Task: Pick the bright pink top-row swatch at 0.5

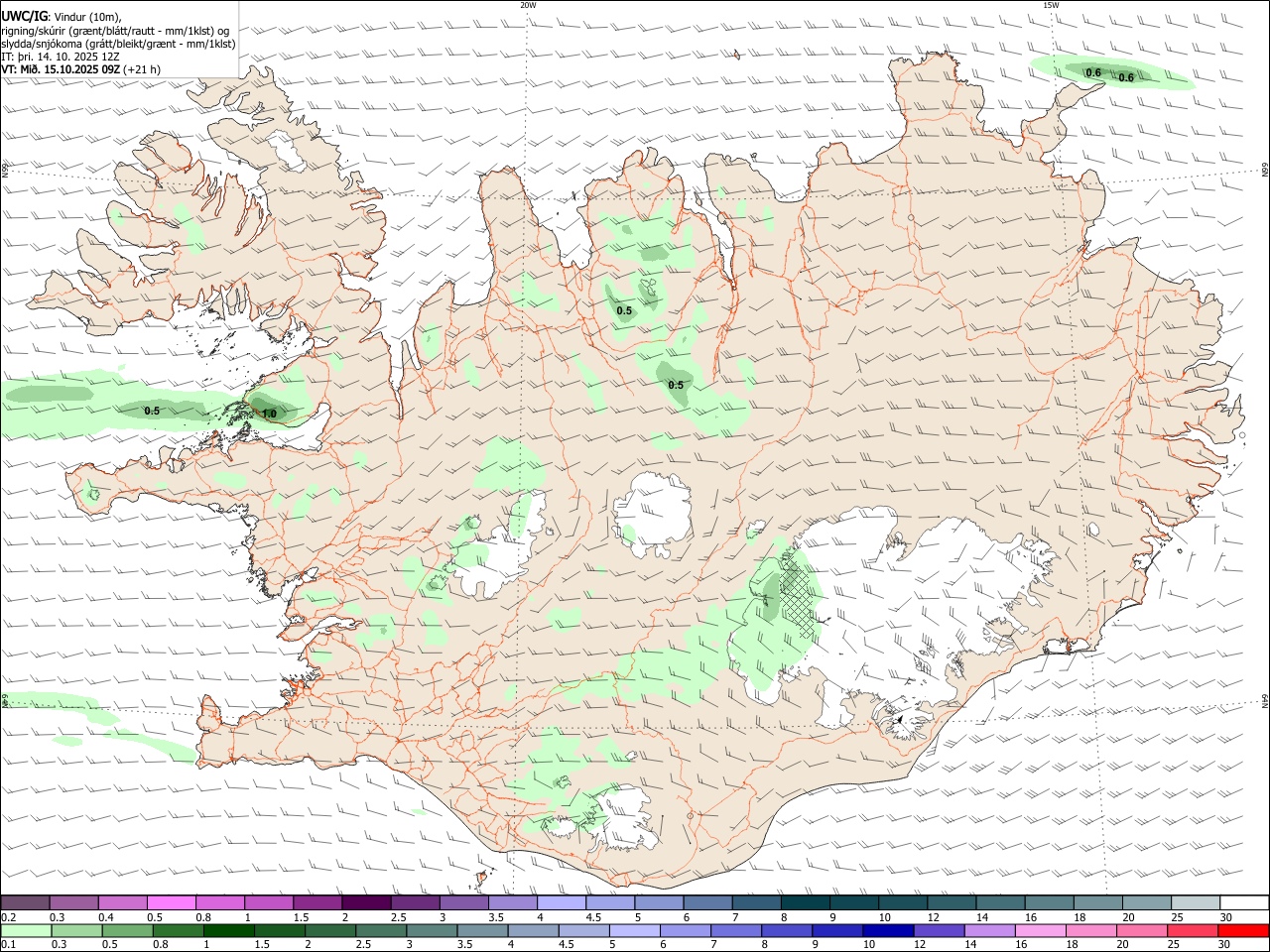Action: pyautogui.click(x=171, y=902)
